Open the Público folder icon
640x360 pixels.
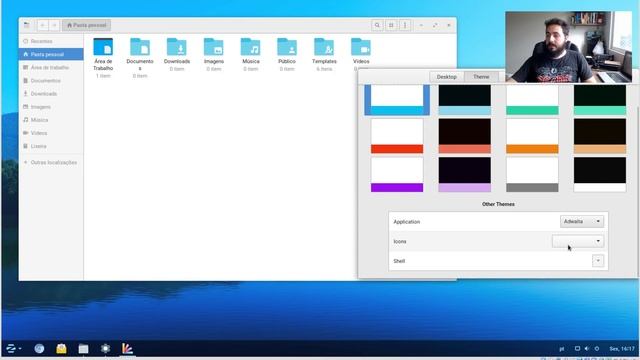pyautogui.click(x=287, y=47)
